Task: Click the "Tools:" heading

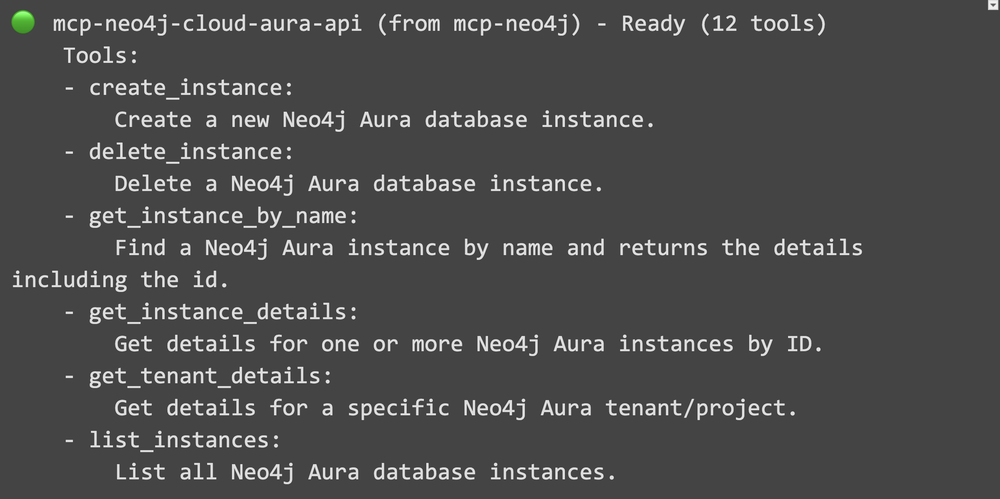Action: [x=101, y=55]
